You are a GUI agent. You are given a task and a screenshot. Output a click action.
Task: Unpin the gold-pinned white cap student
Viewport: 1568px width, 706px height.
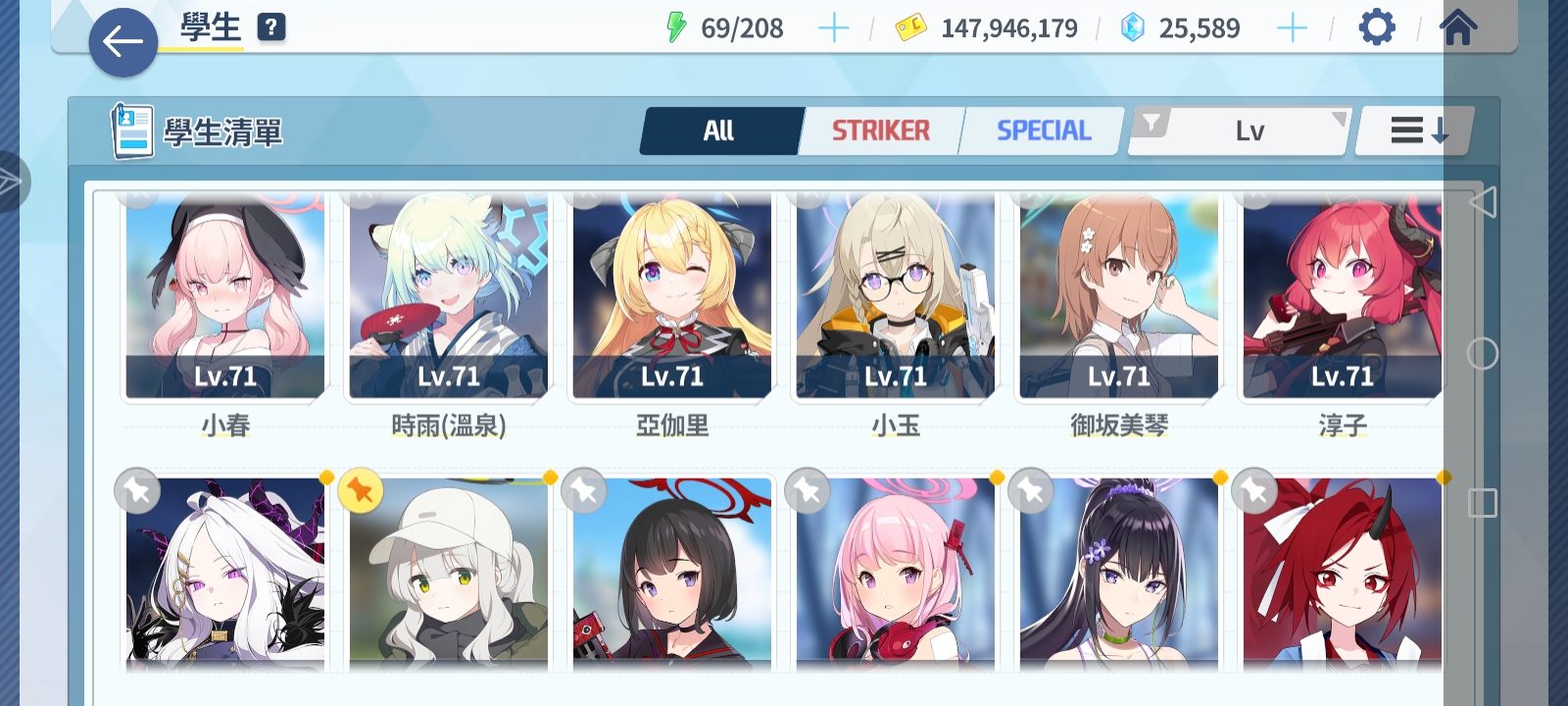(360, 490)
